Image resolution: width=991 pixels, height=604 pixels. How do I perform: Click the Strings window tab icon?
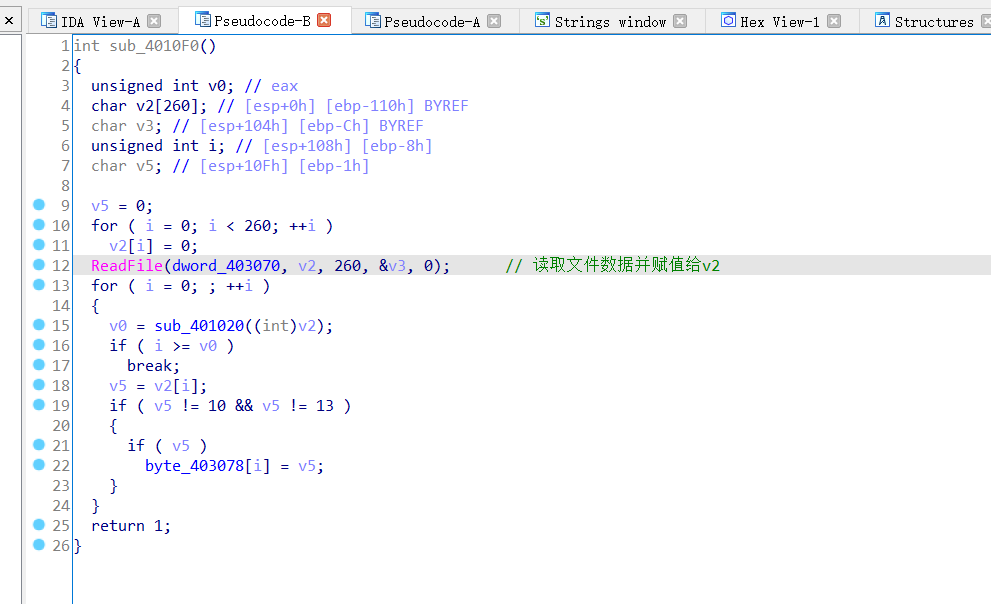543,19
